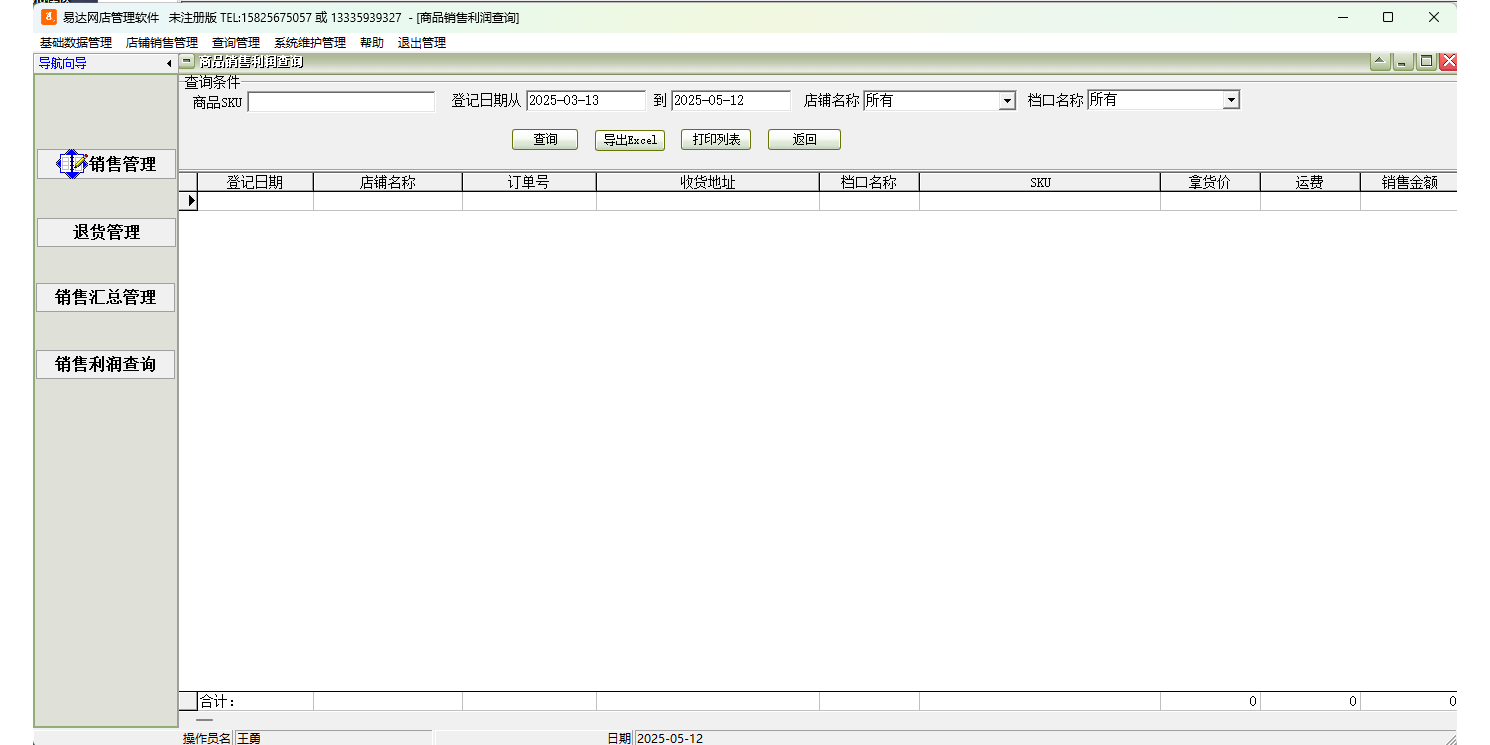Maximize the inner query window
The height and width of the screenshot is (745, 1490).
[x=1427, y=62]
